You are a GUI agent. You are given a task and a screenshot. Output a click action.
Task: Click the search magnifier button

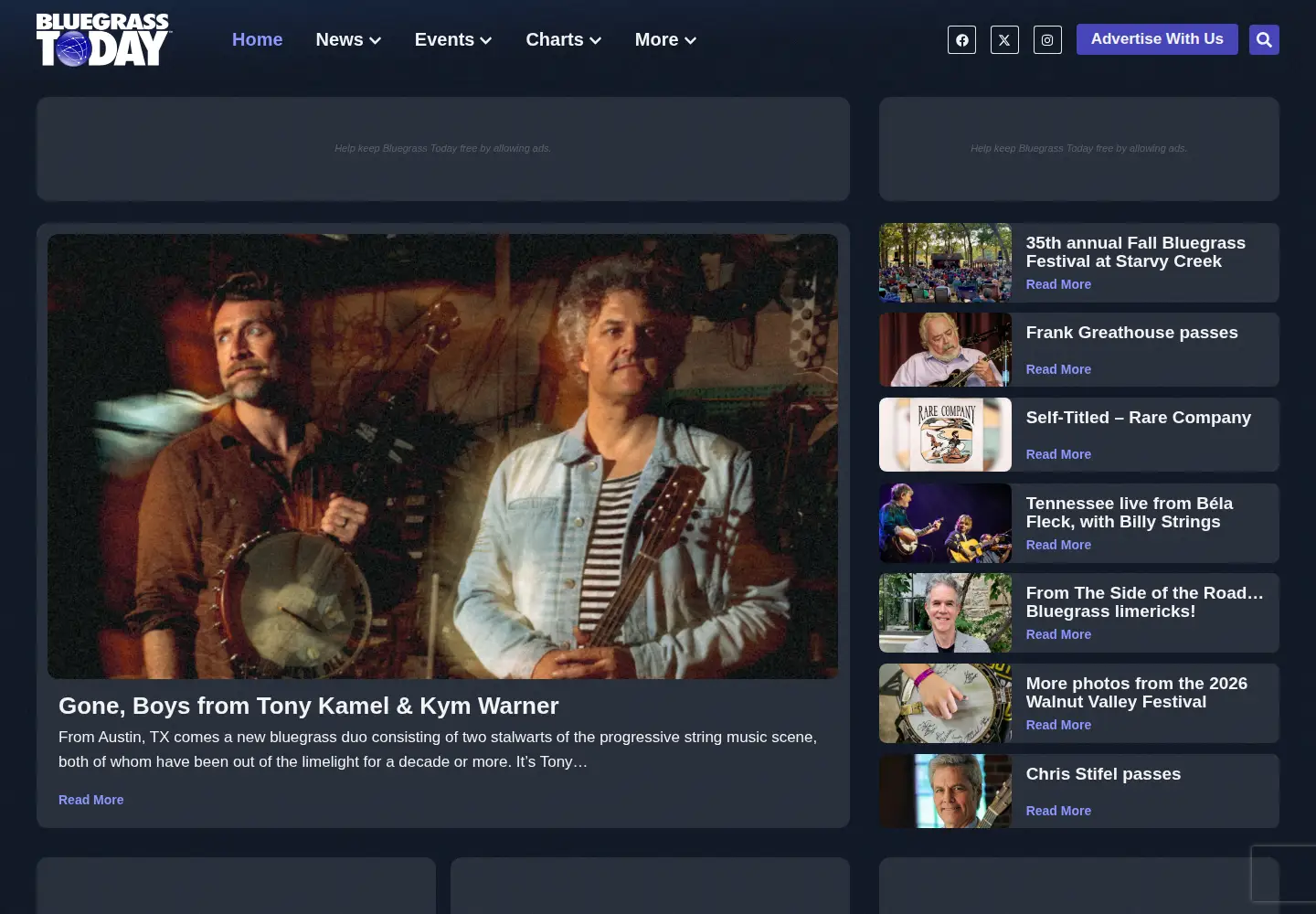point(1264,39)
